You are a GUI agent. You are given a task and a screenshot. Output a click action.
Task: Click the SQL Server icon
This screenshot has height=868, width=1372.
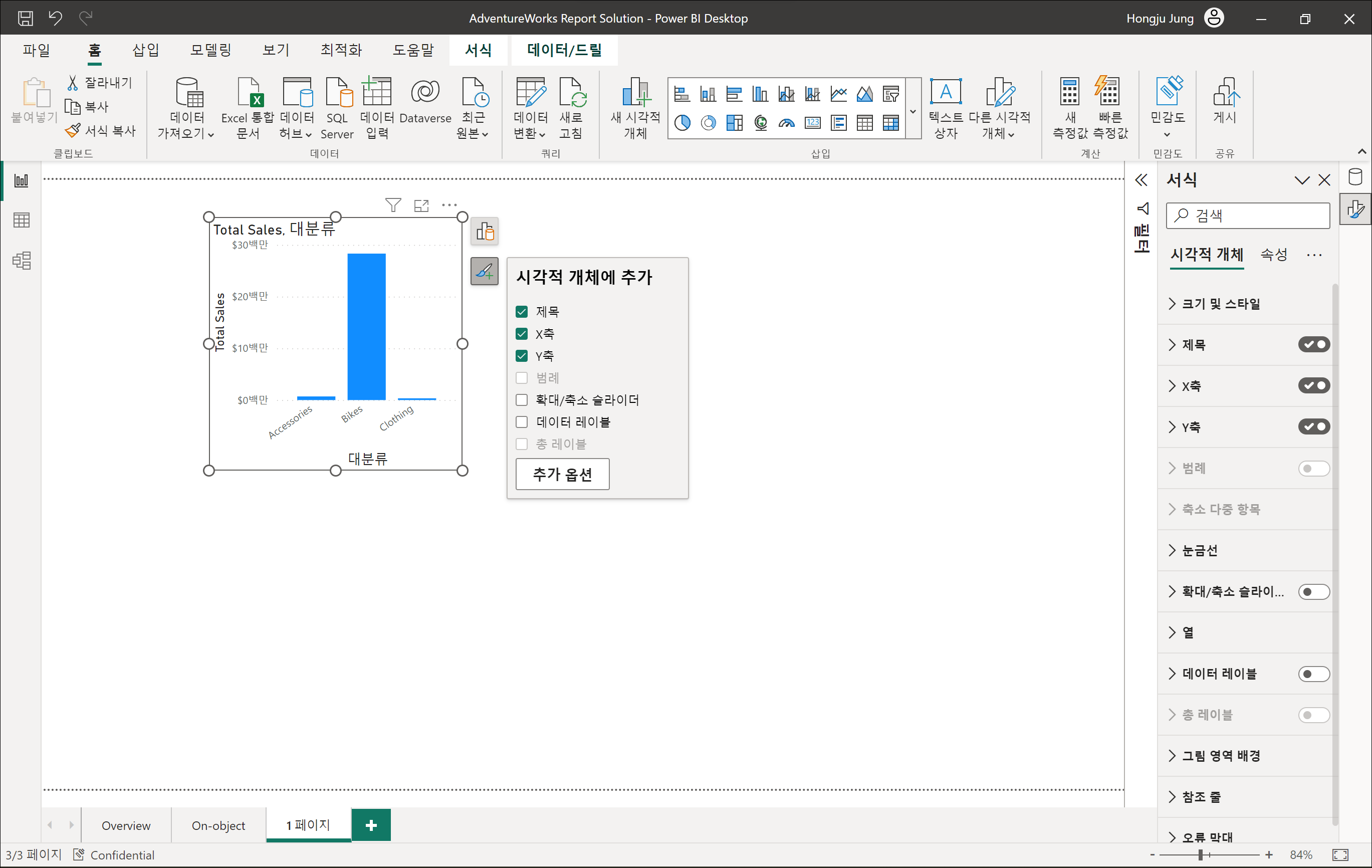[337, 107]
